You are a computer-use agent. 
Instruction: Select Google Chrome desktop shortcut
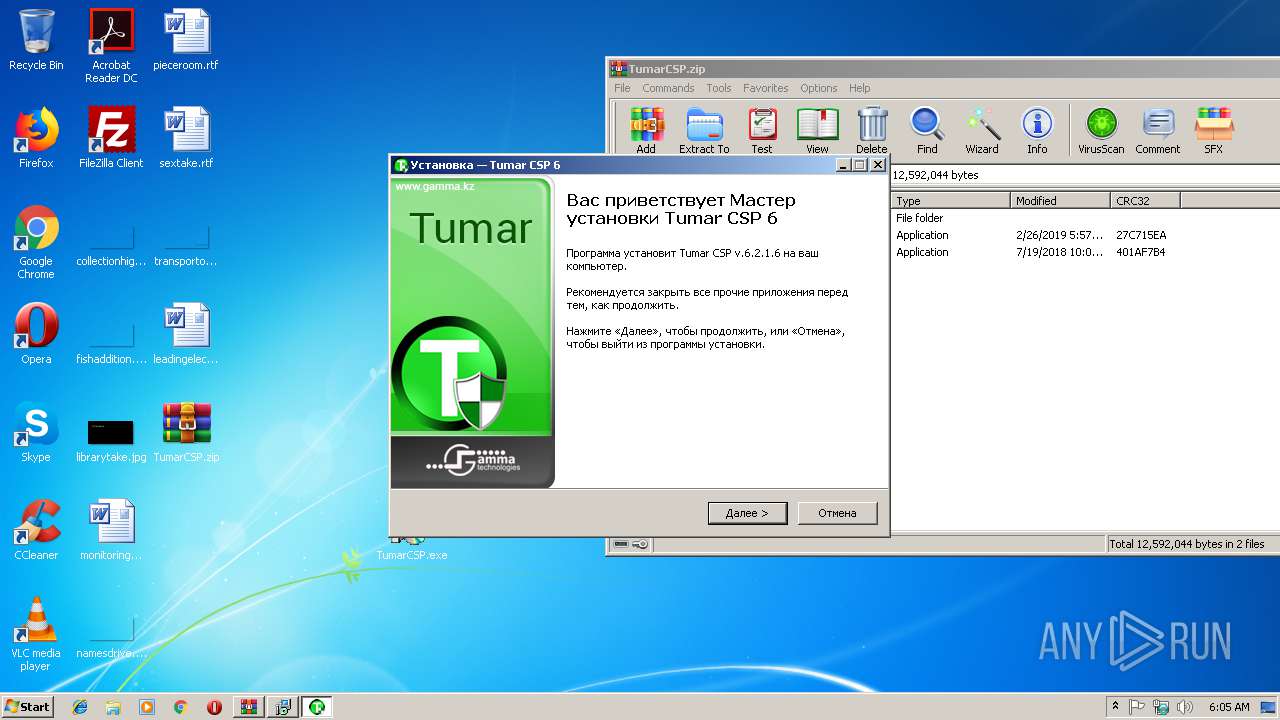coord(36,243)
